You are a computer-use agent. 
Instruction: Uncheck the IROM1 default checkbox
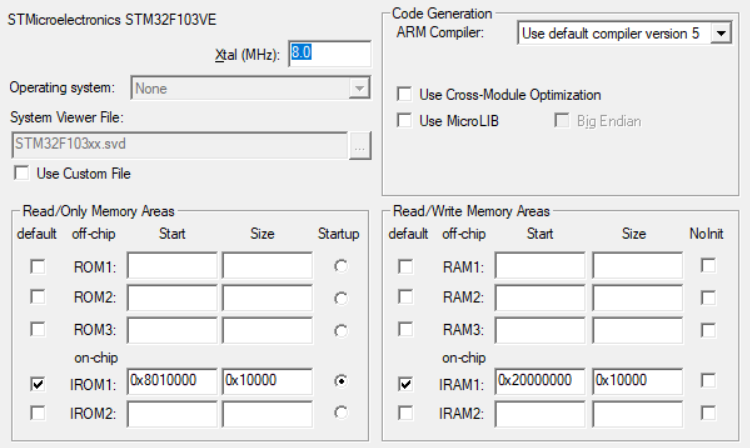point(38,383)
